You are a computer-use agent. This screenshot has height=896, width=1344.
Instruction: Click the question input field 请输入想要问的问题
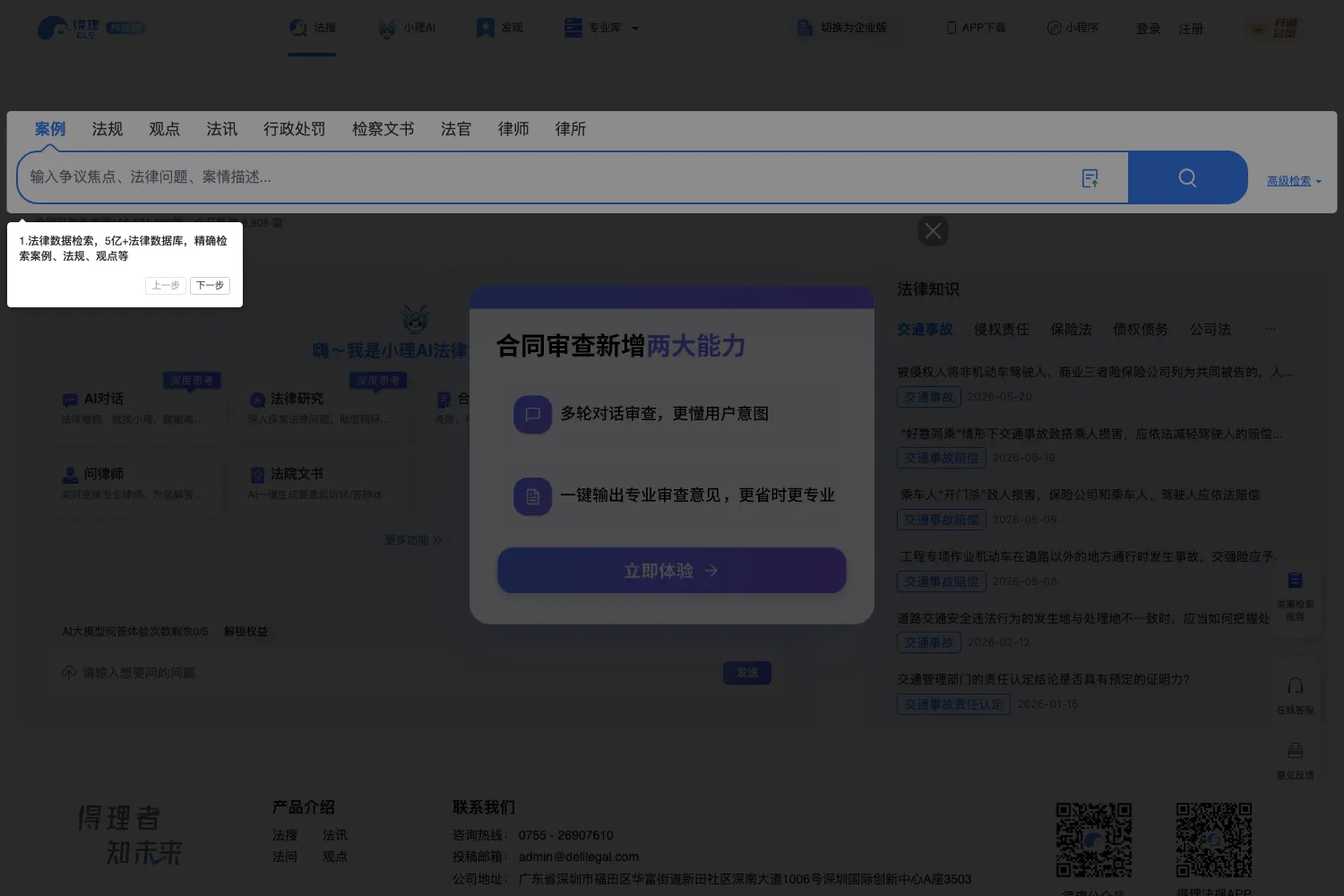394,673
